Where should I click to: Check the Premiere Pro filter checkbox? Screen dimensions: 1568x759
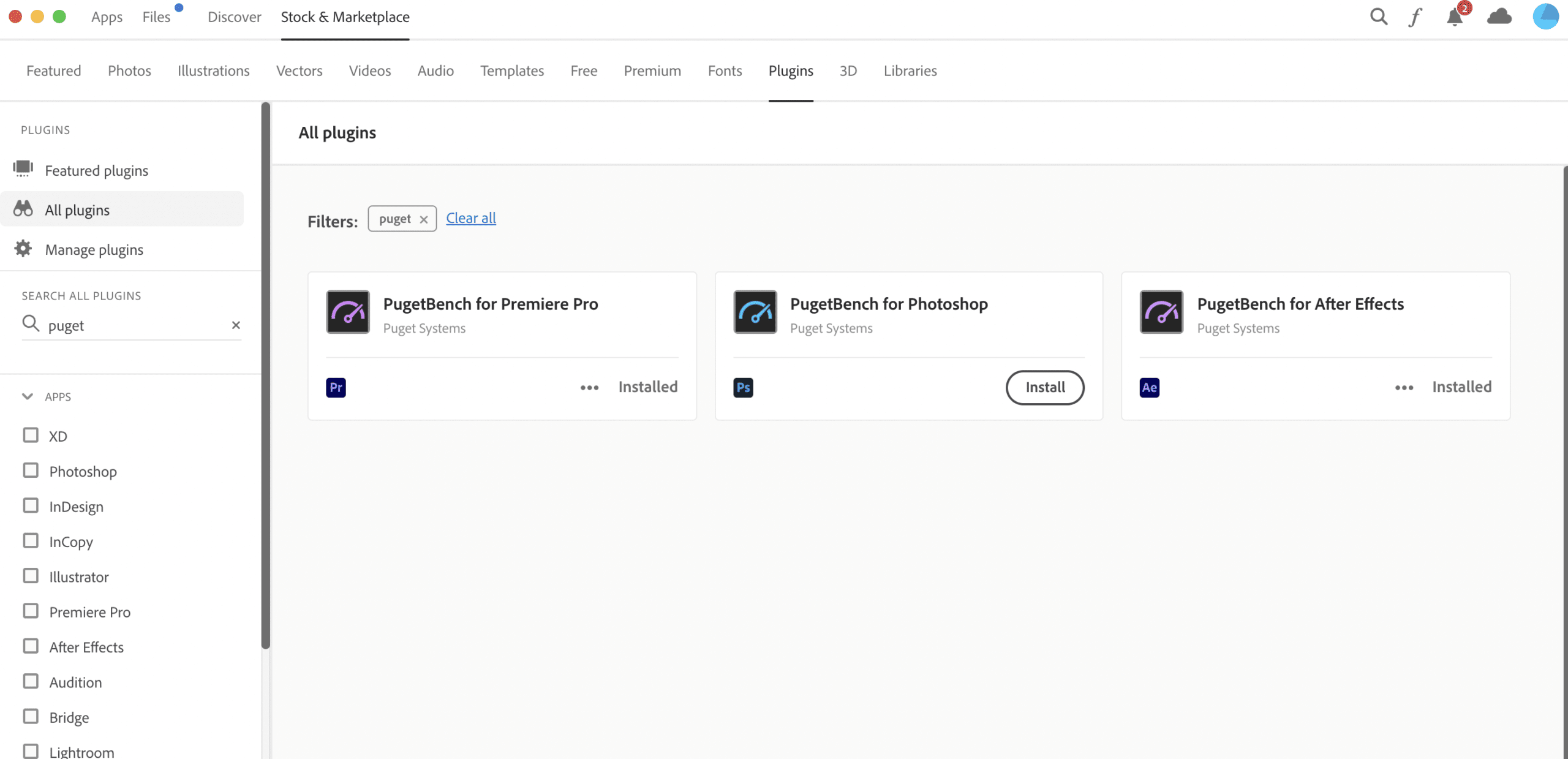(31, 611)
